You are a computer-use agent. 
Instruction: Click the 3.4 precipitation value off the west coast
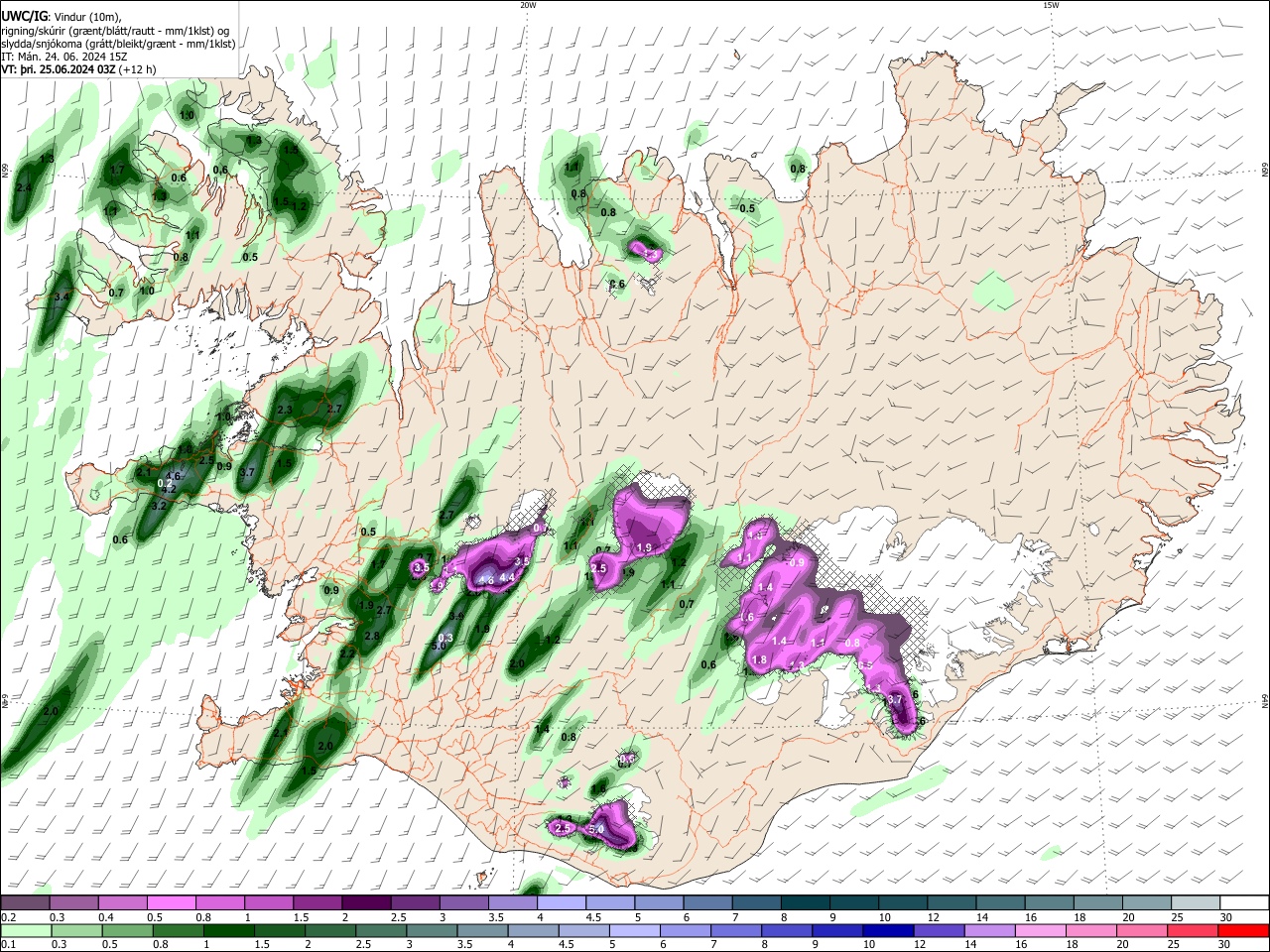point(62,297)
